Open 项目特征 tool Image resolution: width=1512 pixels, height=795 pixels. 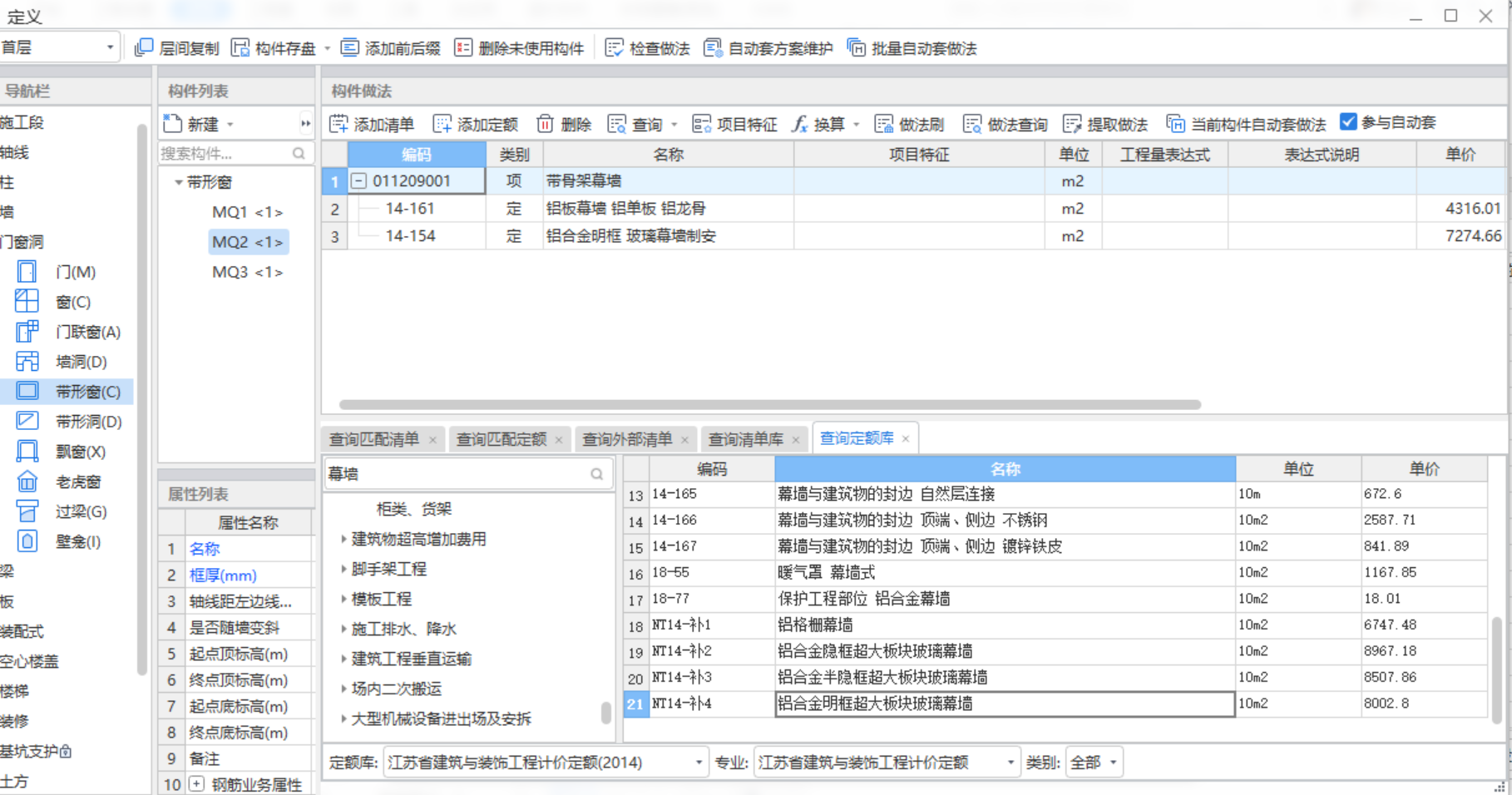click(735, 124)
